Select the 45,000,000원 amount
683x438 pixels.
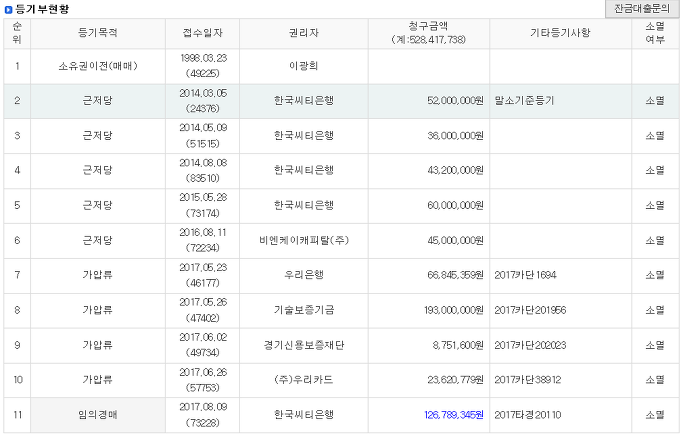[x=455, y=240]
